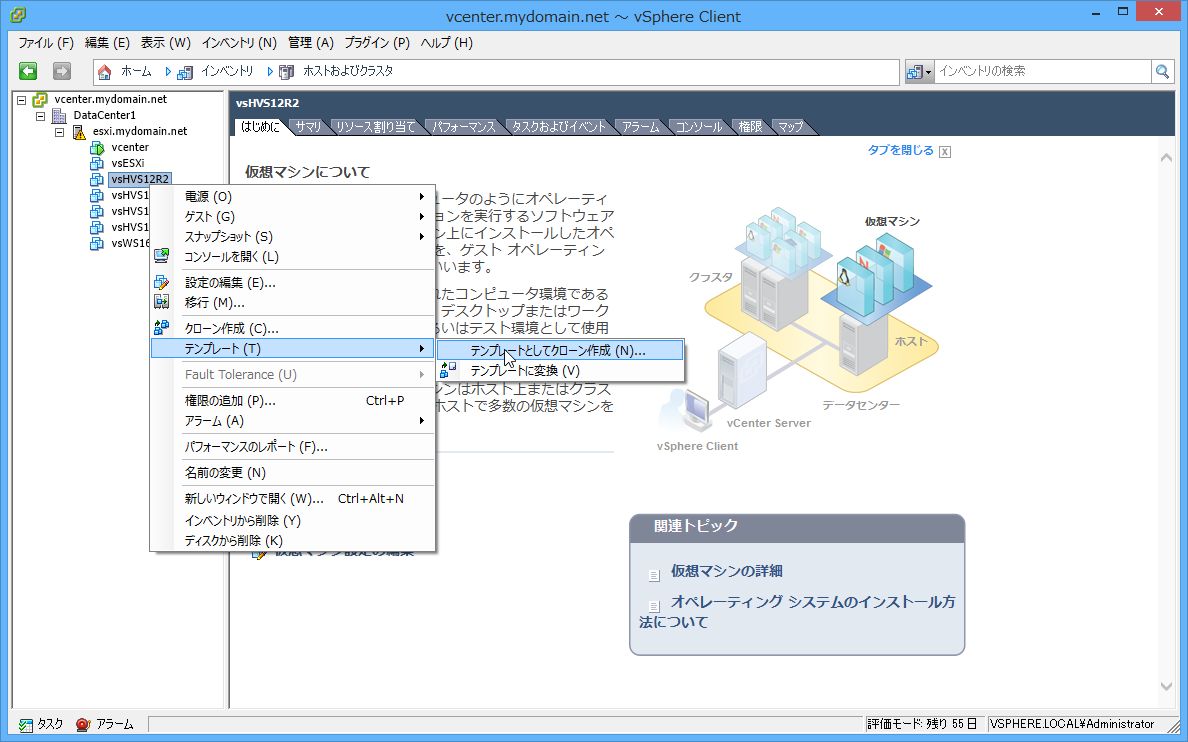Screen dimensions: 1188x742
Task: Click the タブを閉じる link
Action: pos(900,150)
